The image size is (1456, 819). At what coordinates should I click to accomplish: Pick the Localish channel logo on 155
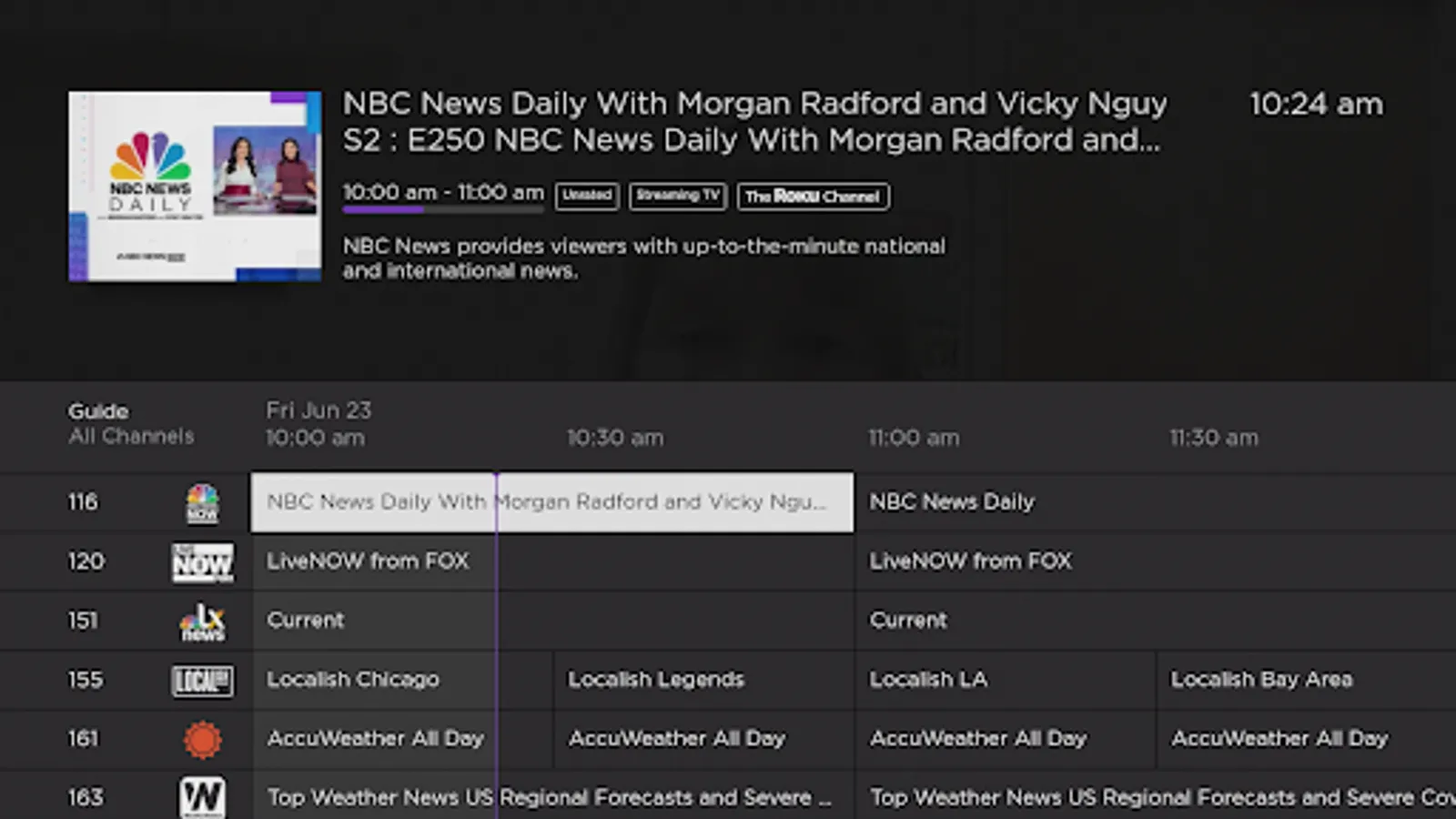pos(203,681)
